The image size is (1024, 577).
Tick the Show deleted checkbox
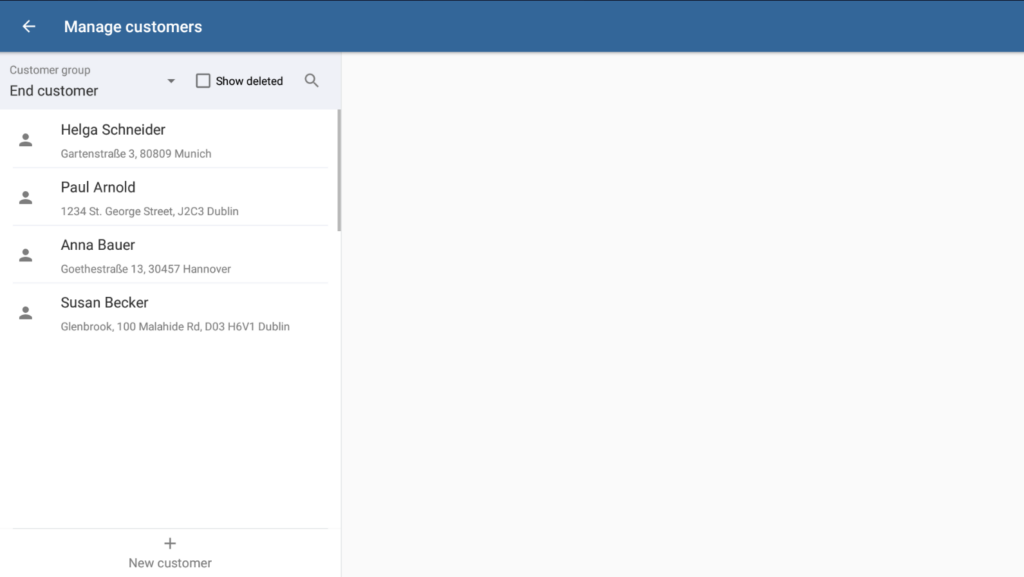(x=203, y=81)
